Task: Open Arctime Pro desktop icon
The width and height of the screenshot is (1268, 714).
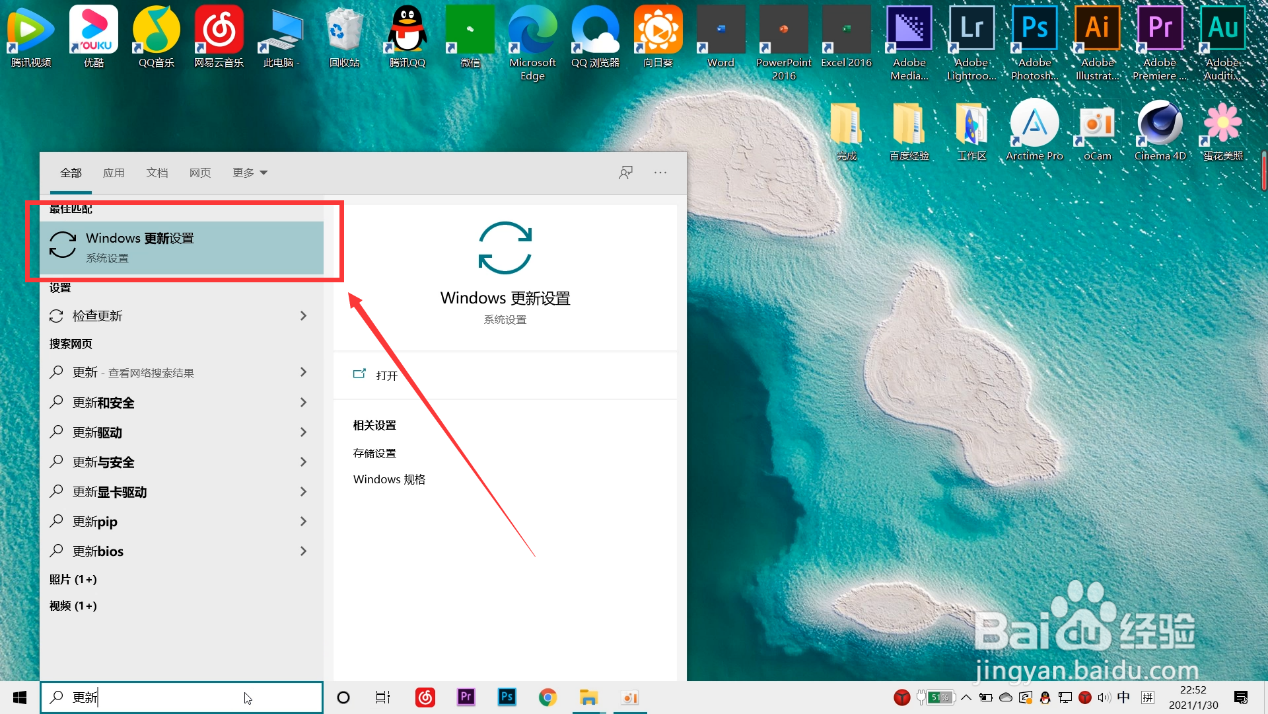Action: click(x=1034, y=129)
